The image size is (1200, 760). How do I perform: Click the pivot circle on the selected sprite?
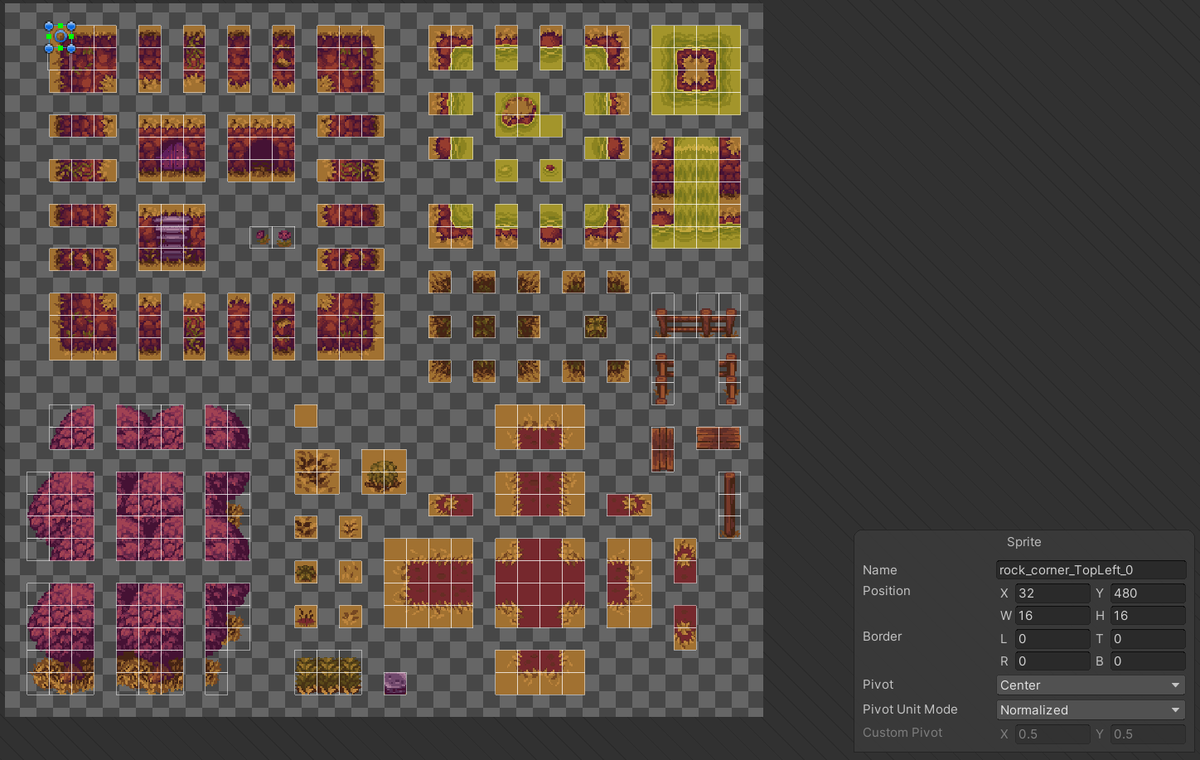coord(60,36)
